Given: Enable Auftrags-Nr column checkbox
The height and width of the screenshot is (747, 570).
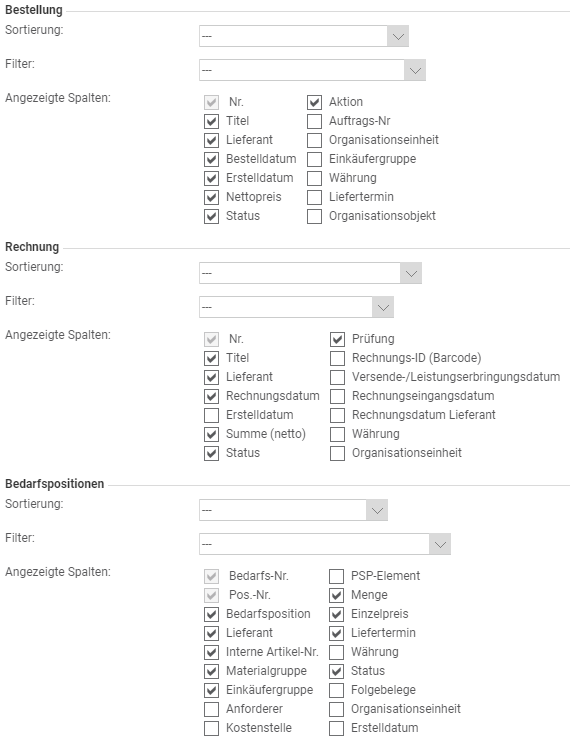Looking at the screenshot, I should click(314, 121).
